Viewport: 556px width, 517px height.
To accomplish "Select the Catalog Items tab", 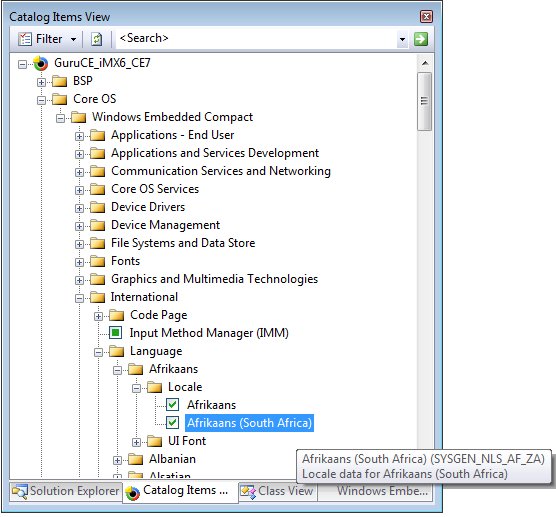I will (180, 491).
